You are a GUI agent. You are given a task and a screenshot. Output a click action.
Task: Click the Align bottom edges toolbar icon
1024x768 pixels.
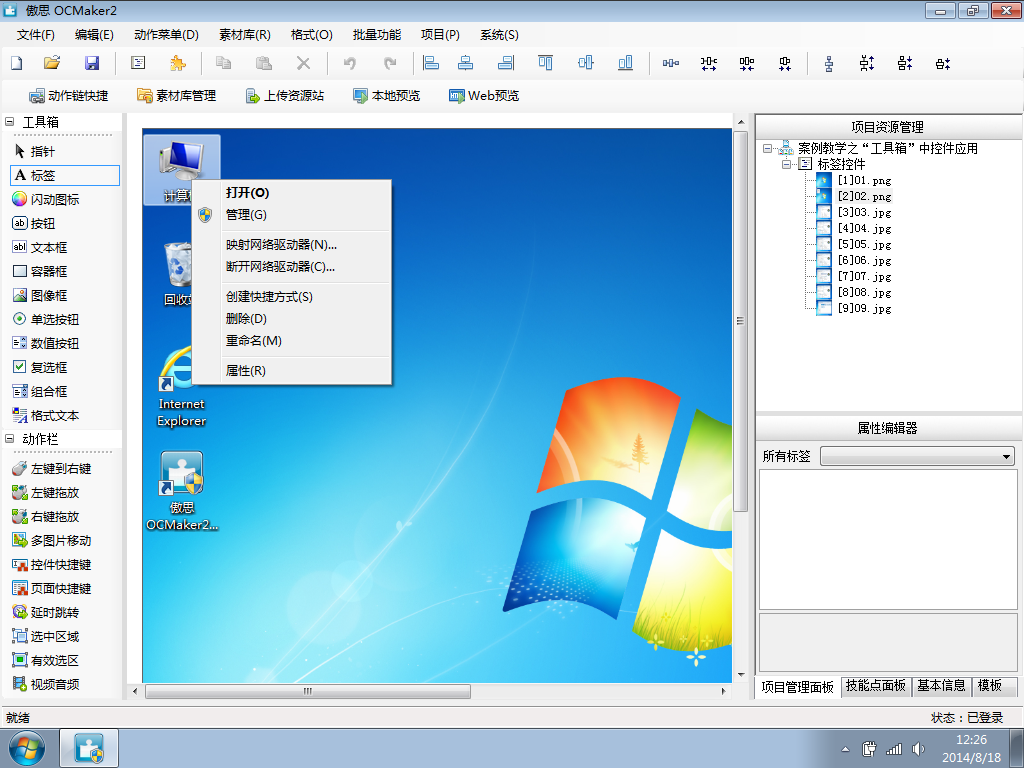tap(625, 63)
